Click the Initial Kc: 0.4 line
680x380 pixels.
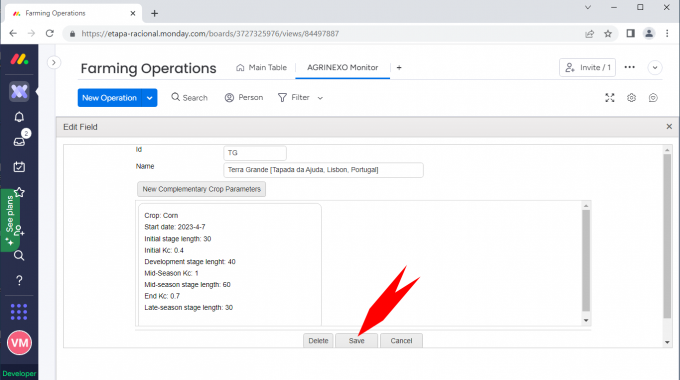coord(164,250)
